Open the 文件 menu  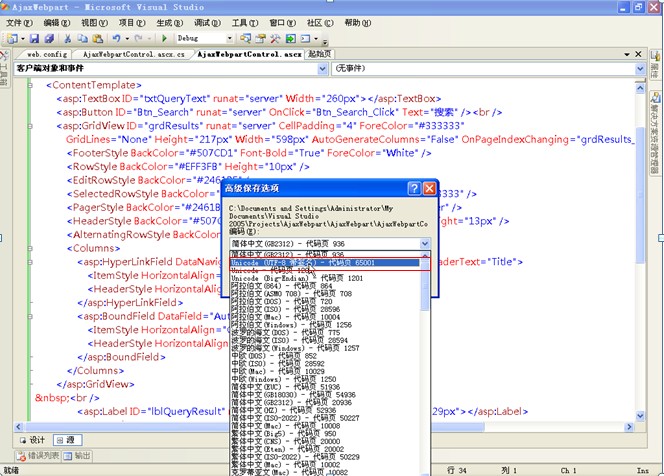click(19, 22)
